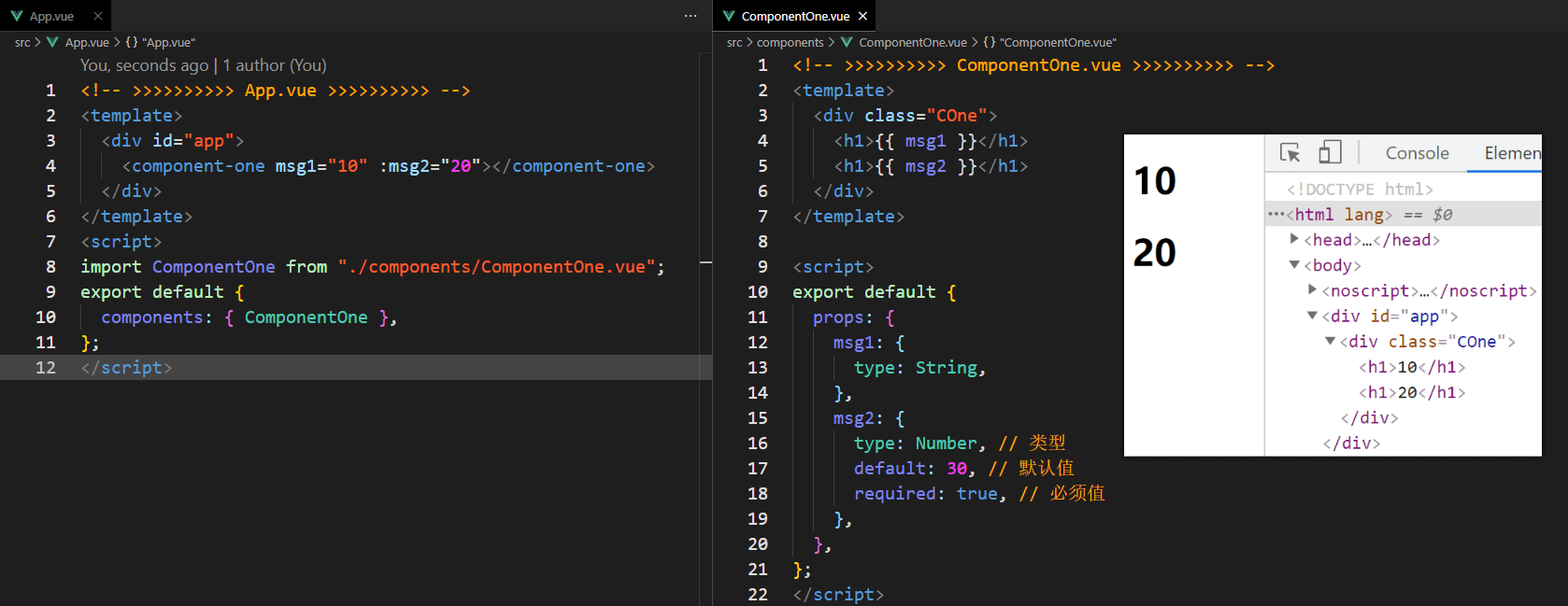1568x606 pixels.
Task: Select the DOCTYPE html row
Action: (1360, 189)
